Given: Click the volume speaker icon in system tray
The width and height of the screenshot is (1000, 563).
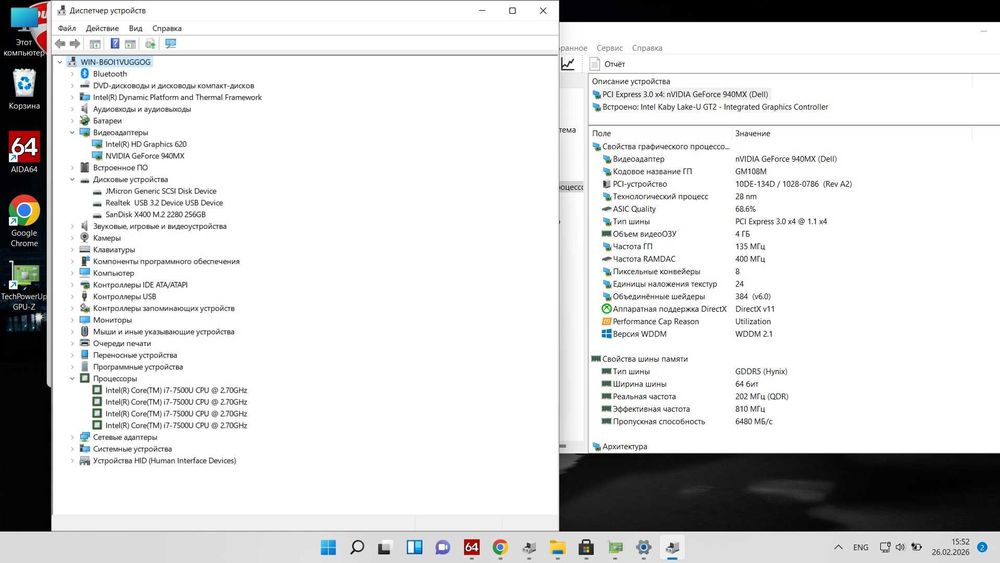Looking at the screenshot, I should (x=901, y=547).
